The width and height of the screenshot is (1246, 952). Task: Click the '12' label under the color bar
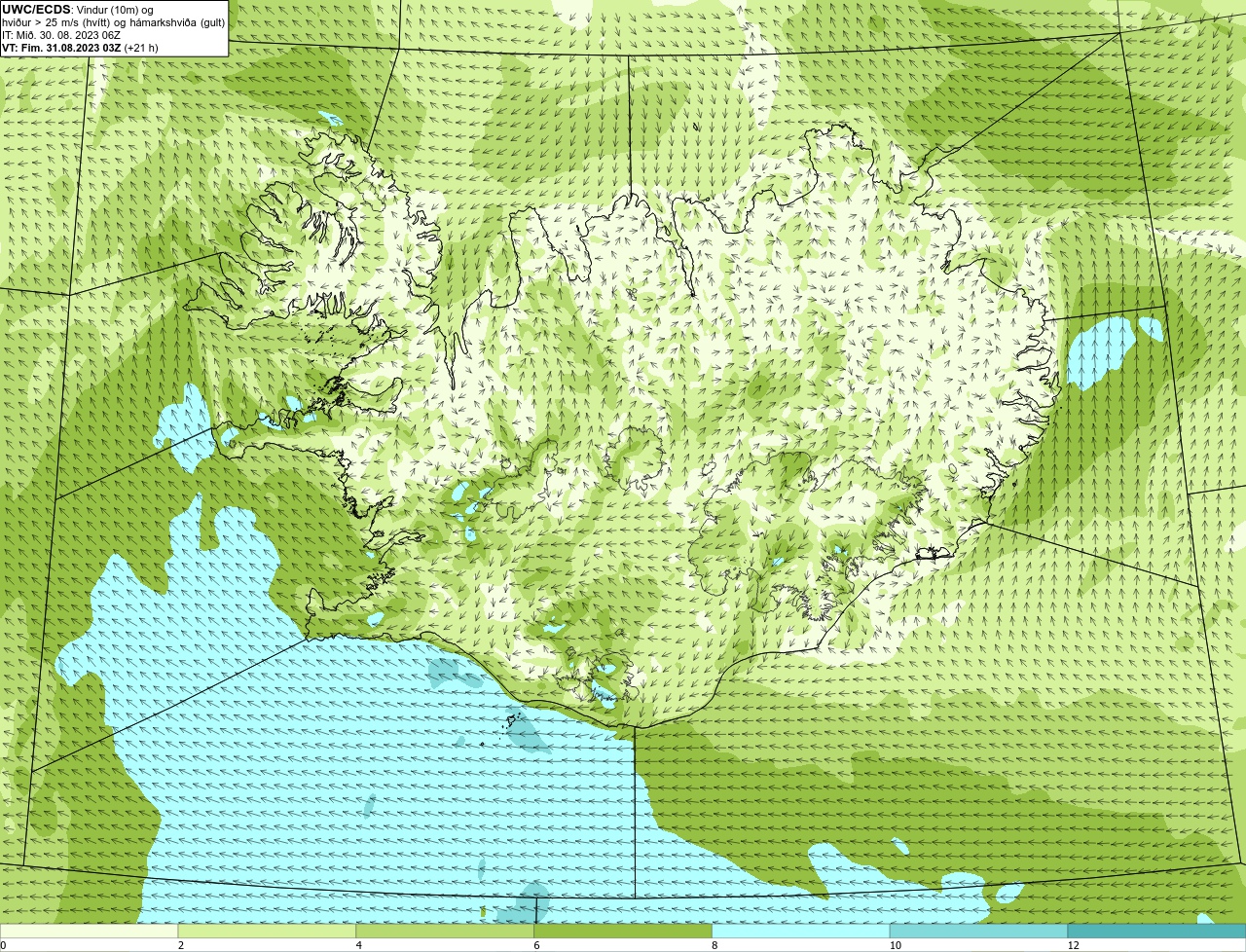(1073, 945)
